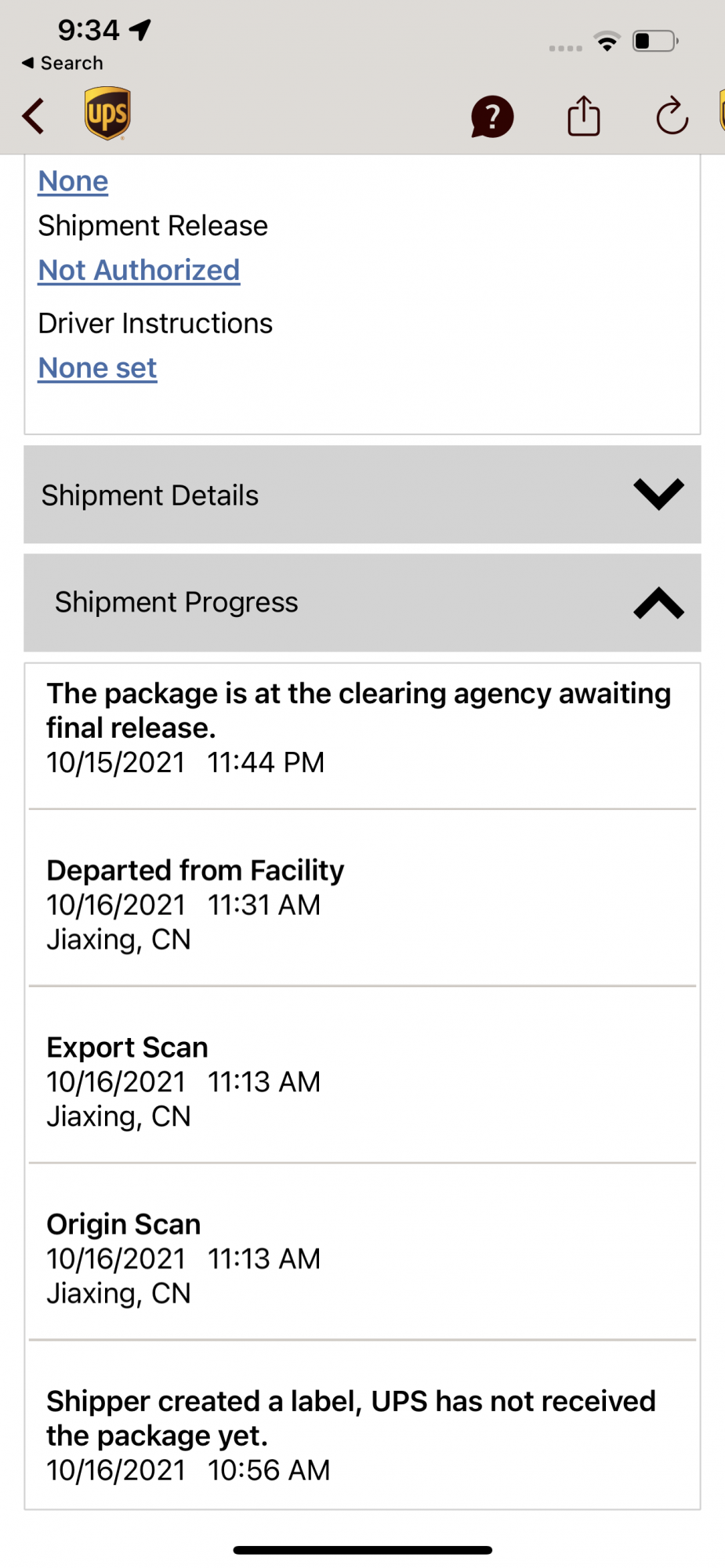Screen dimensions: 725x1568
Task: Open the Not Authorized shipment release link
Action: pos(139,270)
